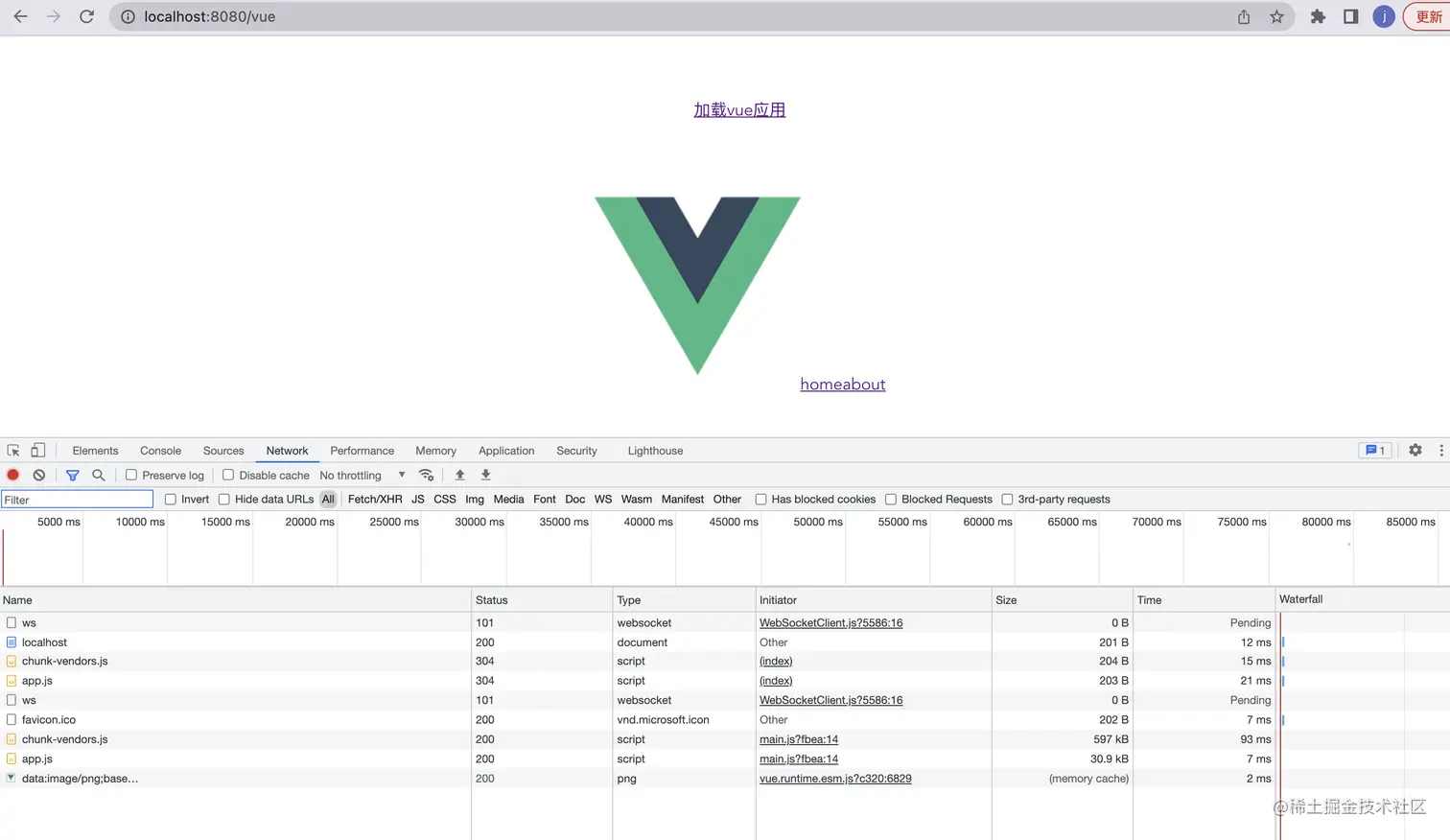The width and height of the screenshot is (1450, 840).
Task: Open the issues counter badge
Action: [x=1375, y=450]
